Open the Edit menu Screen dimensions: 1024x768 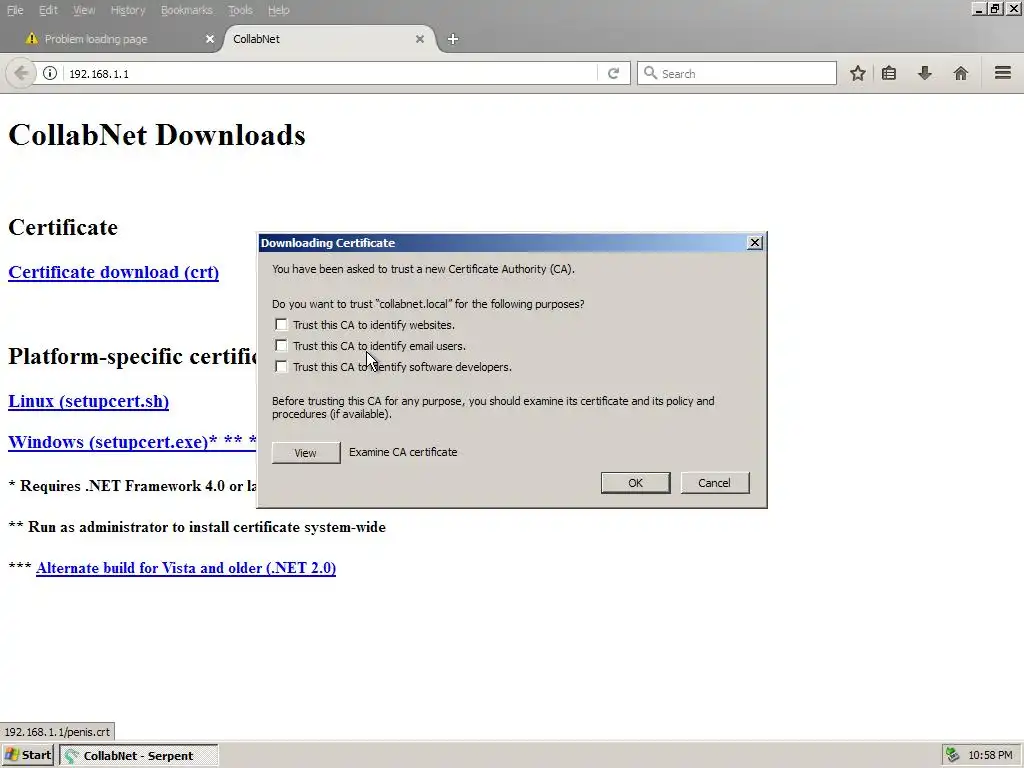[x=48, y=10]
